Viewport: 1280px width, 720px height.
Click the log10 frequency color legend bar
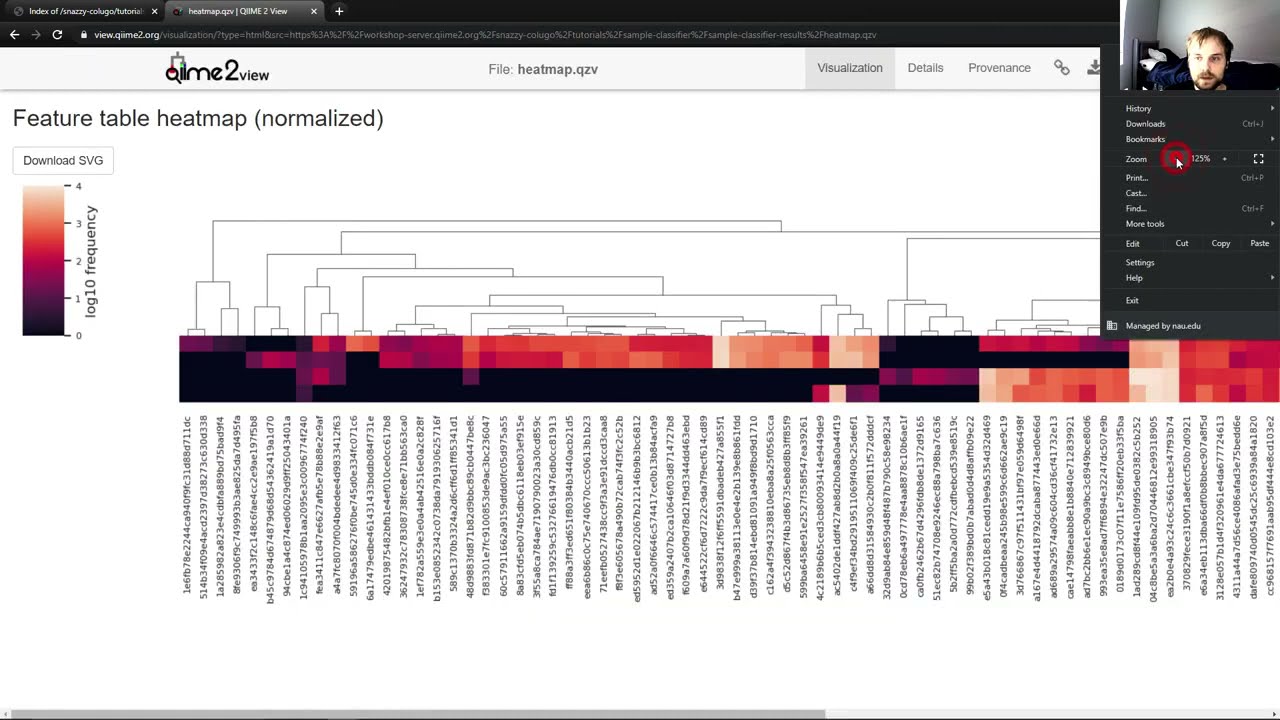click(x=43, y=261)
